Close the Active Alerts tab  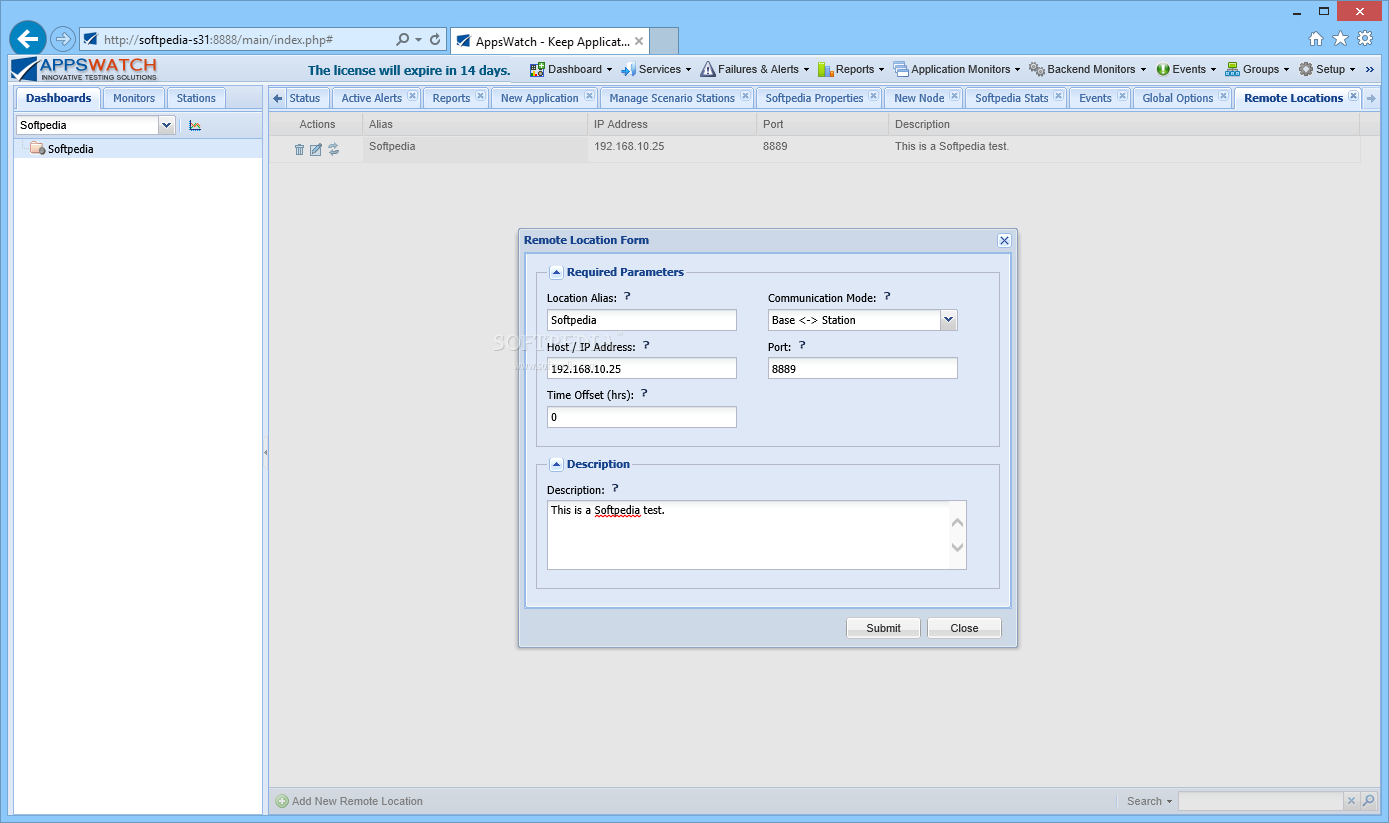tap(412, 96)
